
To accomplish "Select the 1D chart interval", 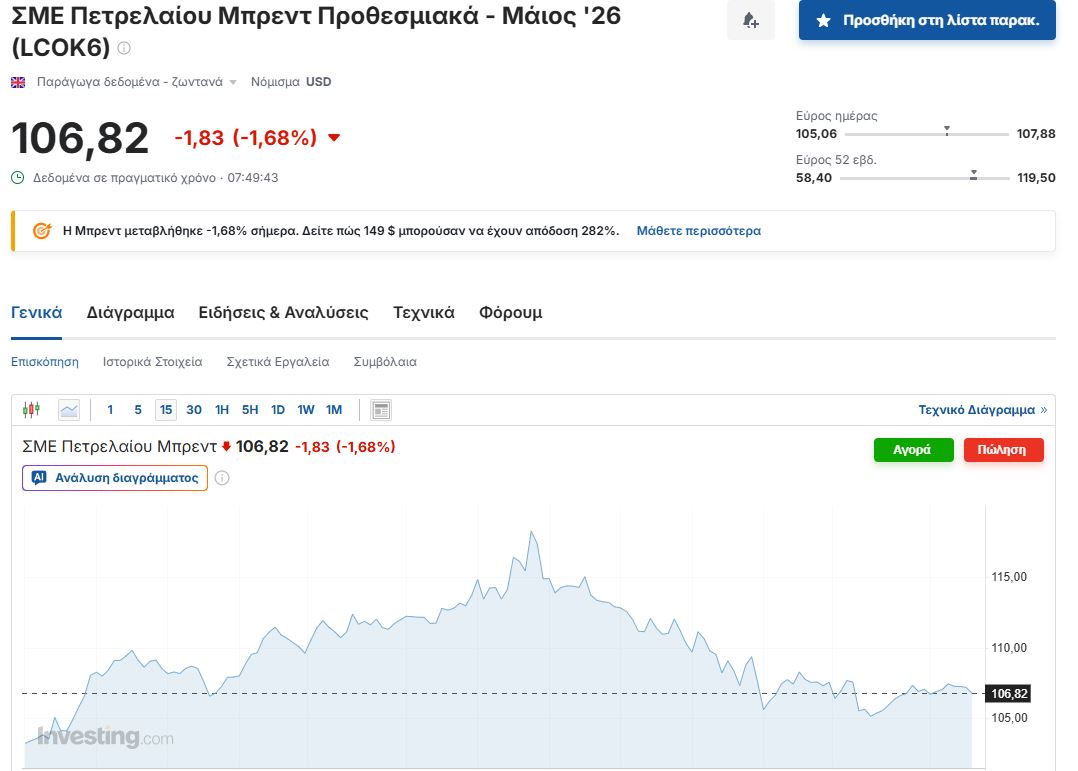I will click(x=278, y=409).
